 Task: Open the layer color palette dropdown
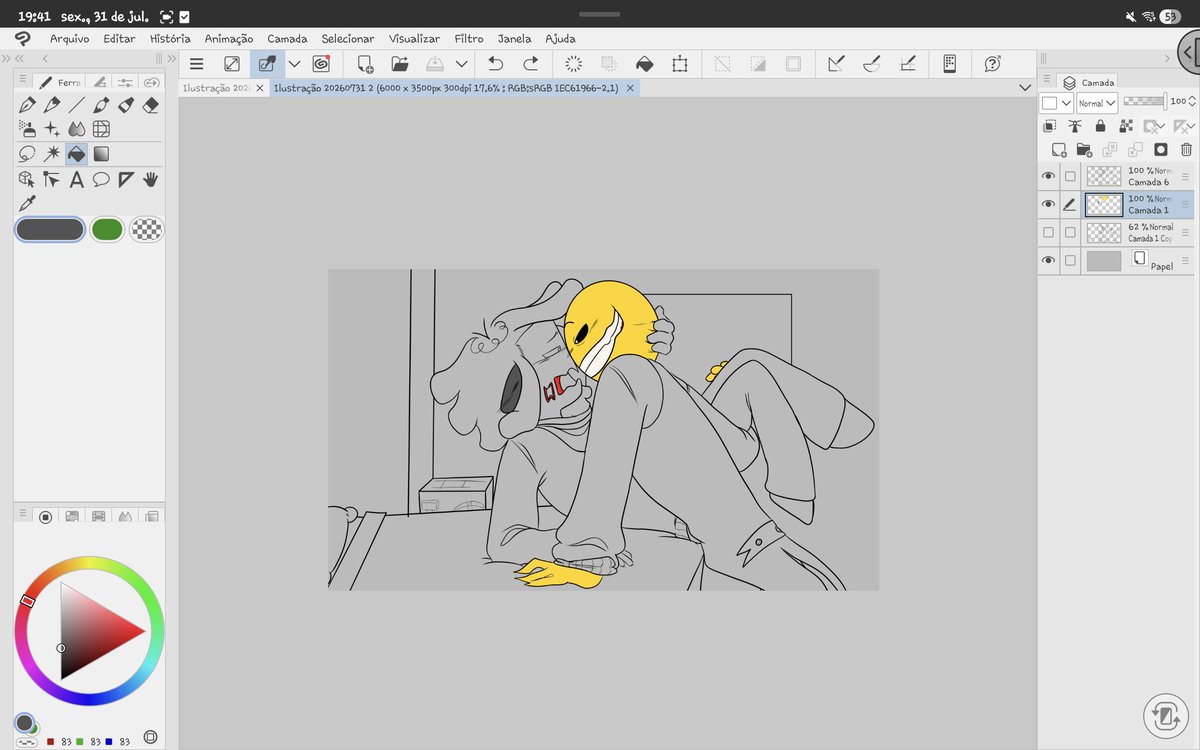(x=1057, y=103)
